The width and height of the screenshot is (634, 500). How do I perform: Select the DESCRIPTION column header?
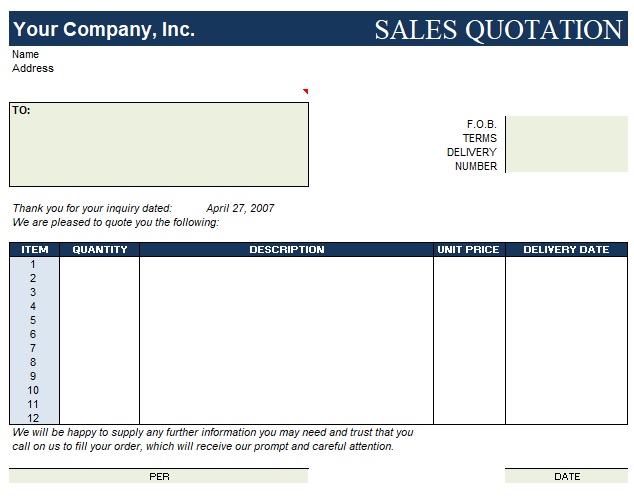pos(286,250)
